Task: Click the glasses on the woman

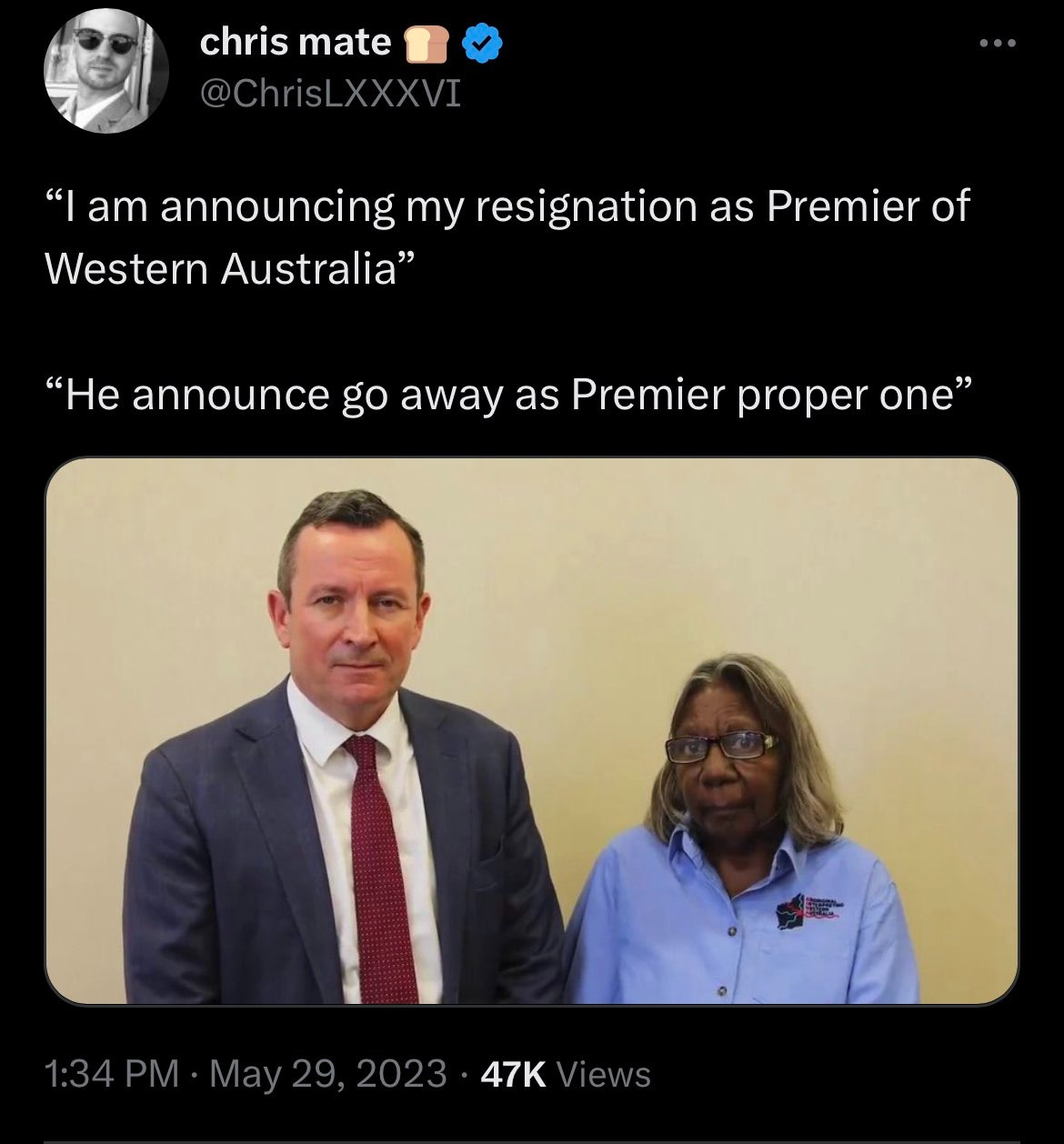Action: tap(721, 747)
